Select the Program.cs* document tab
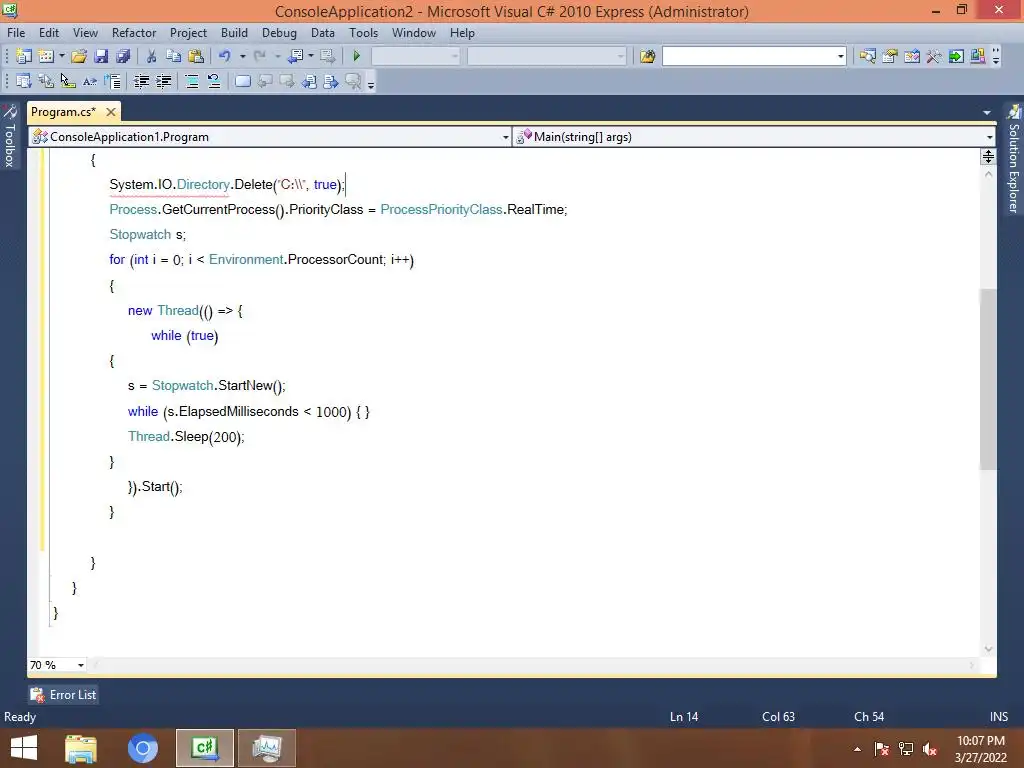The width and height of the screenshot is (1024, 768). (x=63, y=112)
